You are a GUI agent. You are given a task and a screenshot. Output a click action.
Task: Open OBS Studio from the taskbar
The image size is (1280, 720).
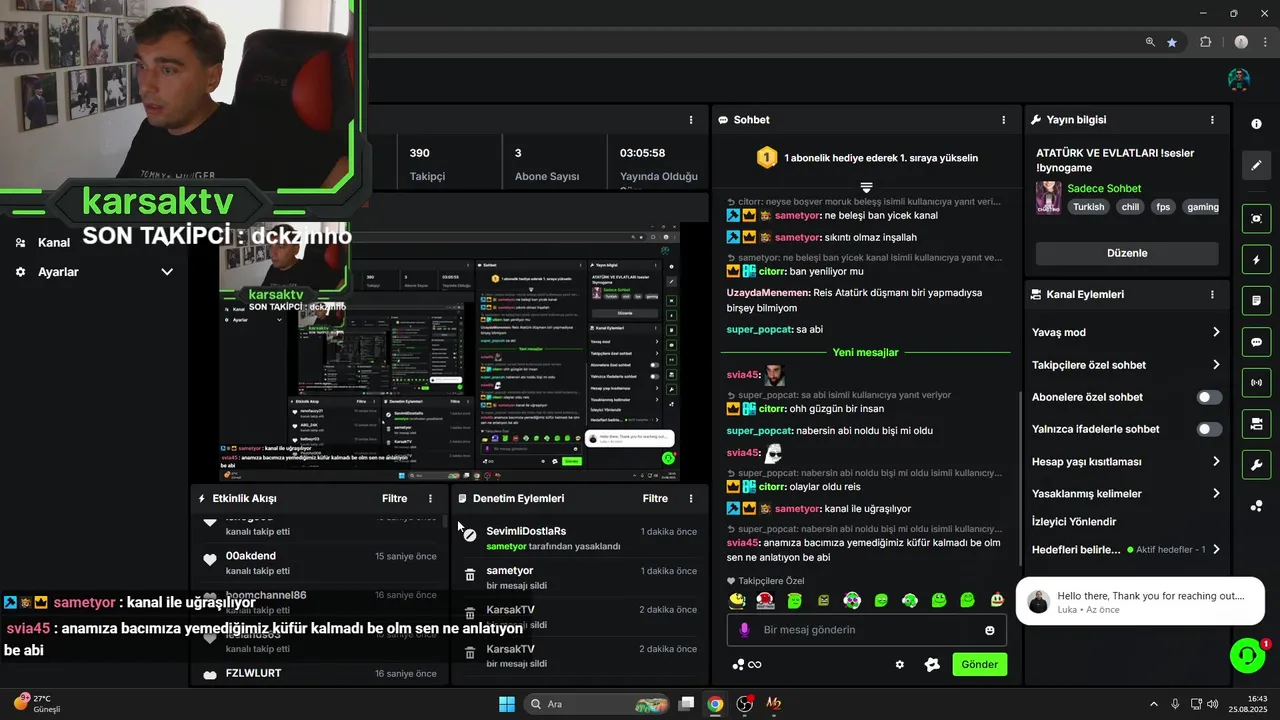[745, 704]
